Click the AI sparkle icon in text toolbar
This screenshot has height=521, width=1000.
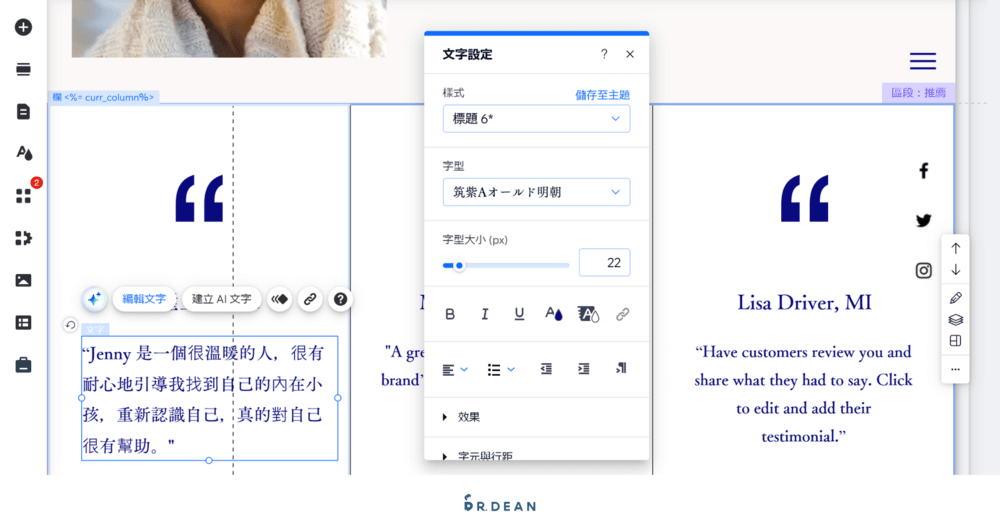click(x=94, y=299)
